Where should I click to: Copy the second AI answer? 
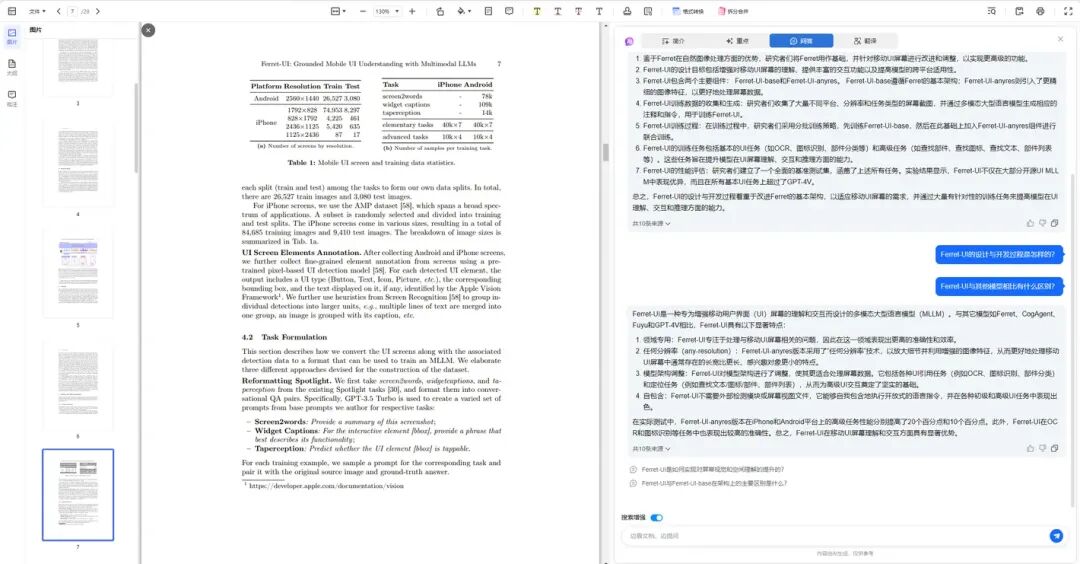tap(1055, 448)
